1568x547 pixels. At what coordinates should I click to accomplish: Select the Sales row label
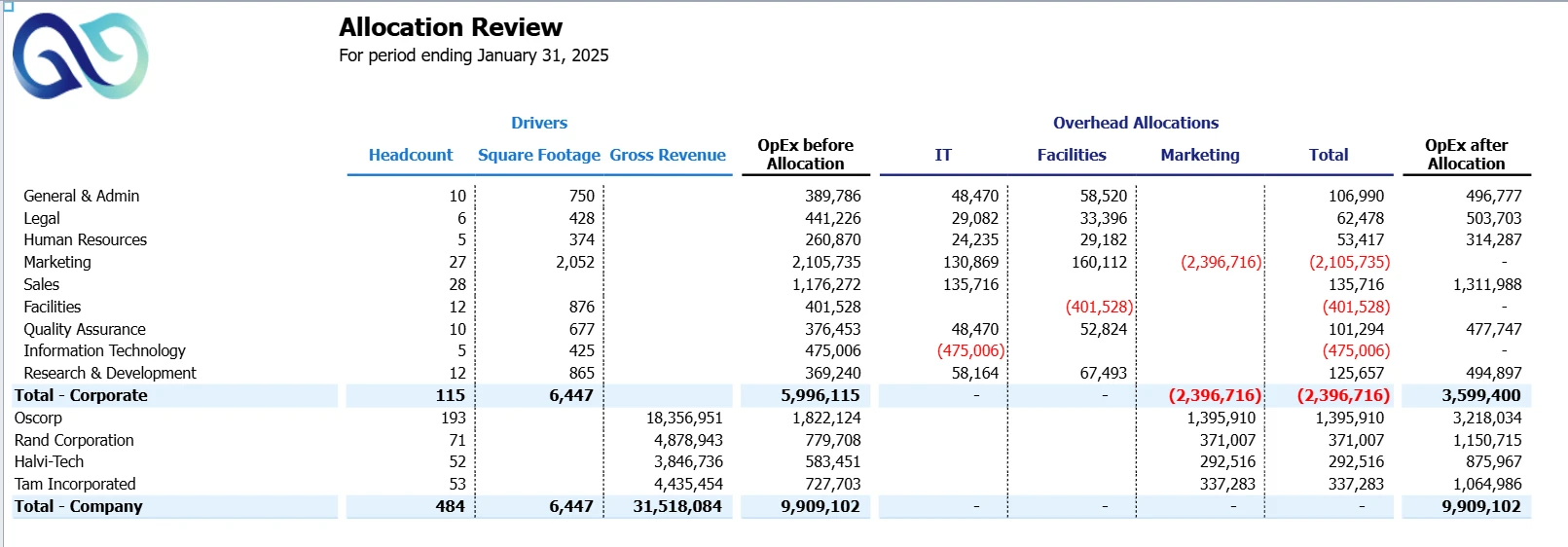pos(42,284)
